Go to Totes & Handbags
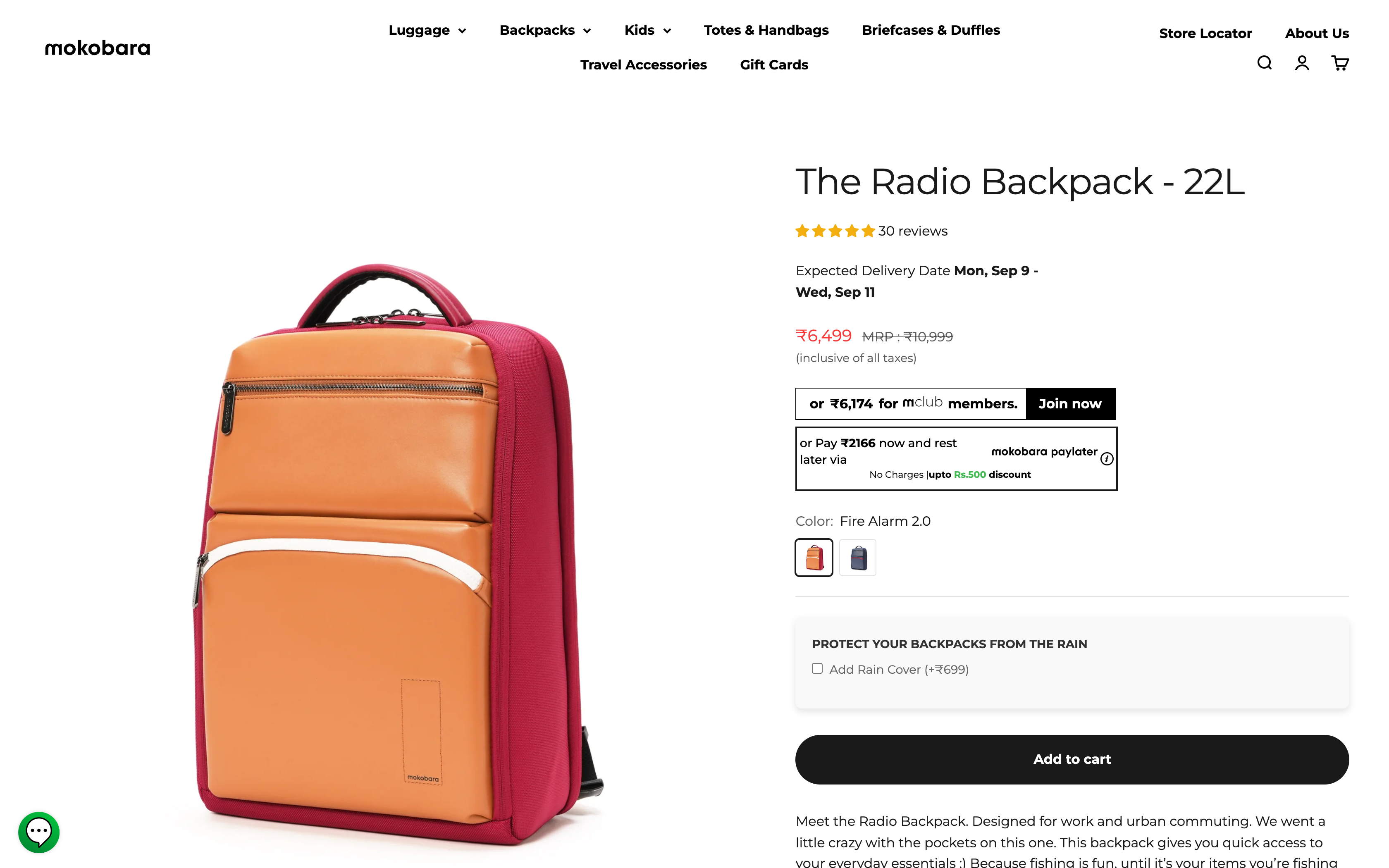Image resolution: width=1389 pixels, height=868 pixels. 766,30
